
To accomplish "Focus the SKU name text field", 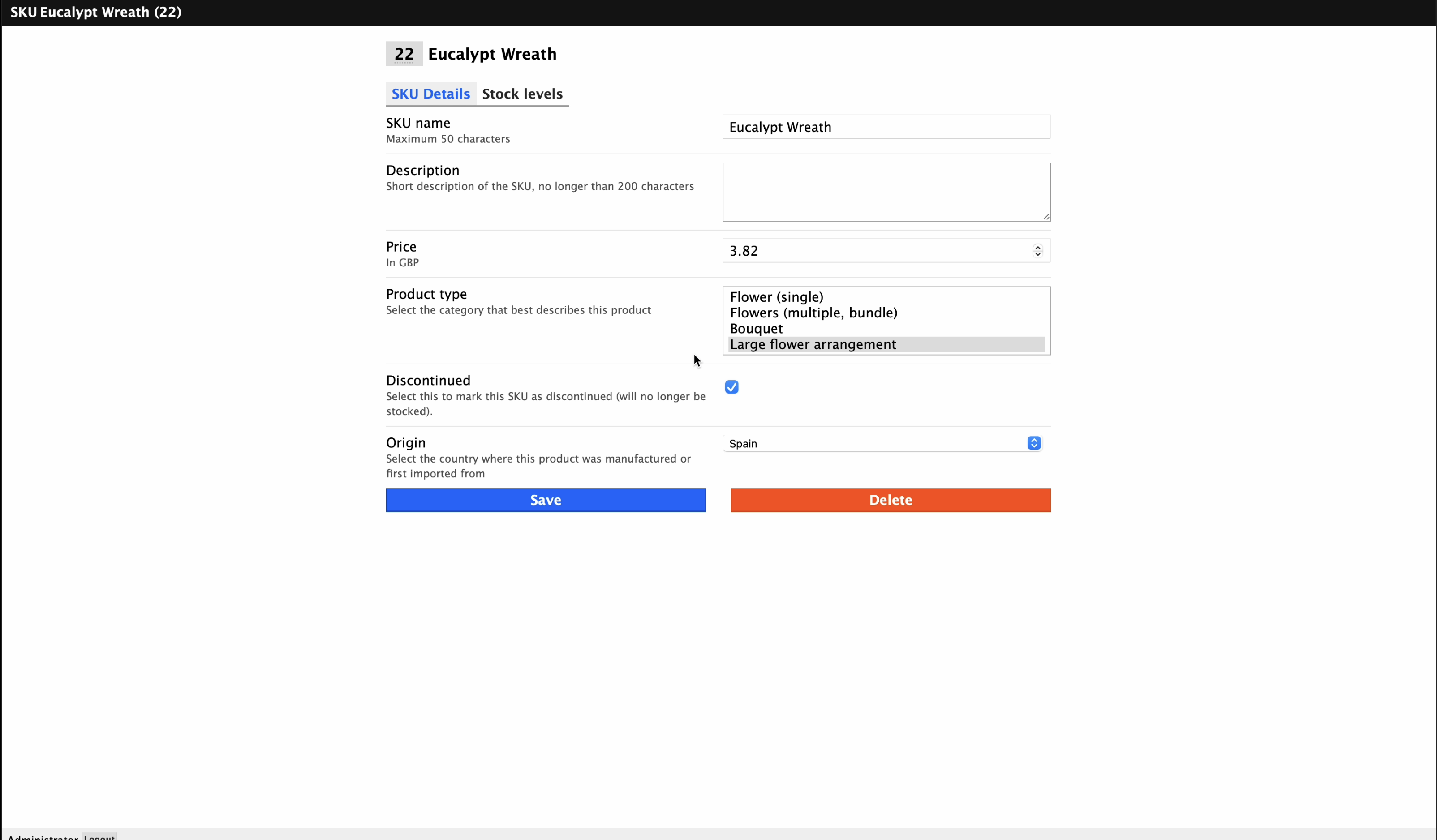I will pyautogui.click(x=886, y=127).
